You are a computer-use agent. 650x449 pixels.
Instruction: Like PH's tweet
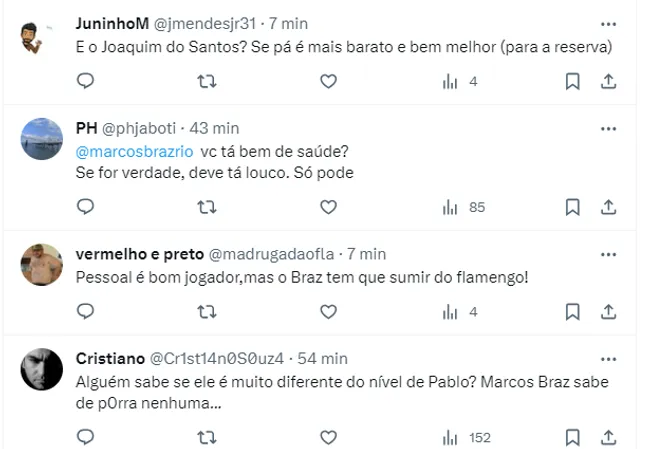point(328,207)
